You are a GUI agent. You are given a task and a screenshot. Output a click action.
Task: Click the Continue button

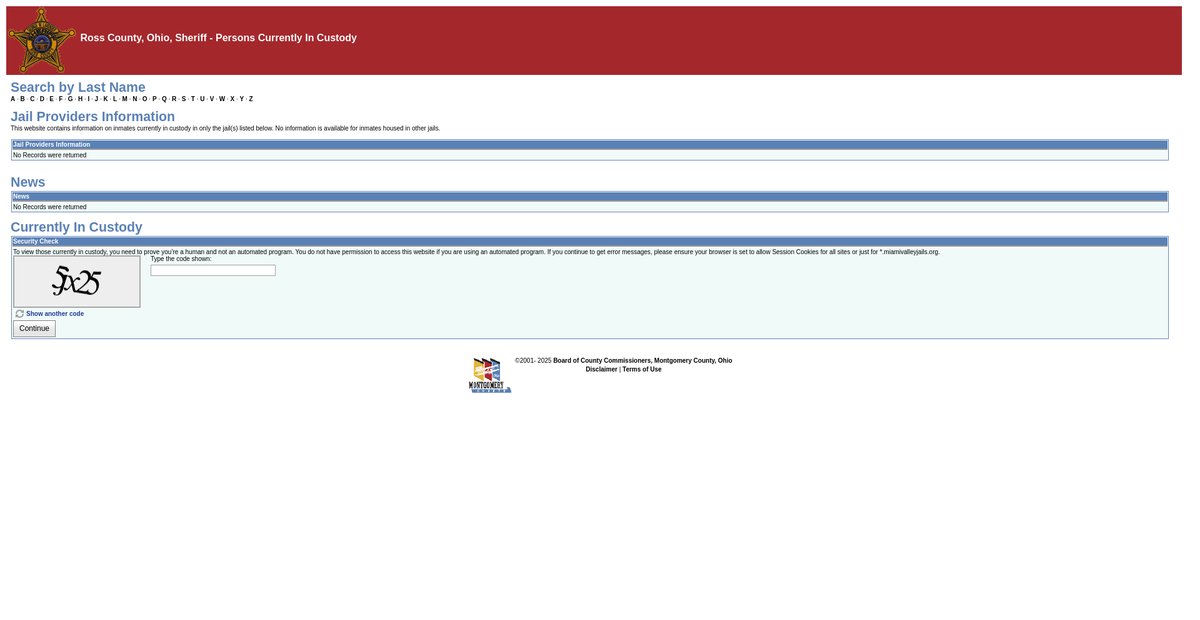34,328
